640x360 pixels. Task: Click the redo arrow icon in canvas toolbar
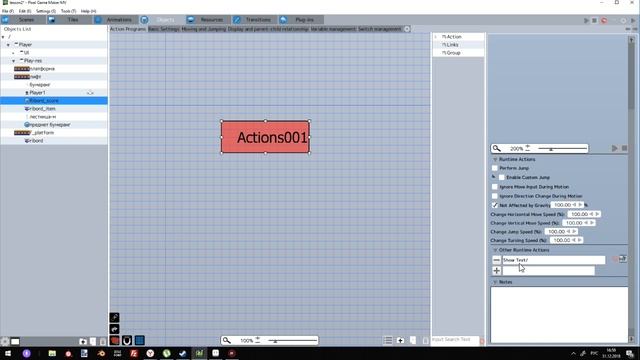click(x=115, y=329)
